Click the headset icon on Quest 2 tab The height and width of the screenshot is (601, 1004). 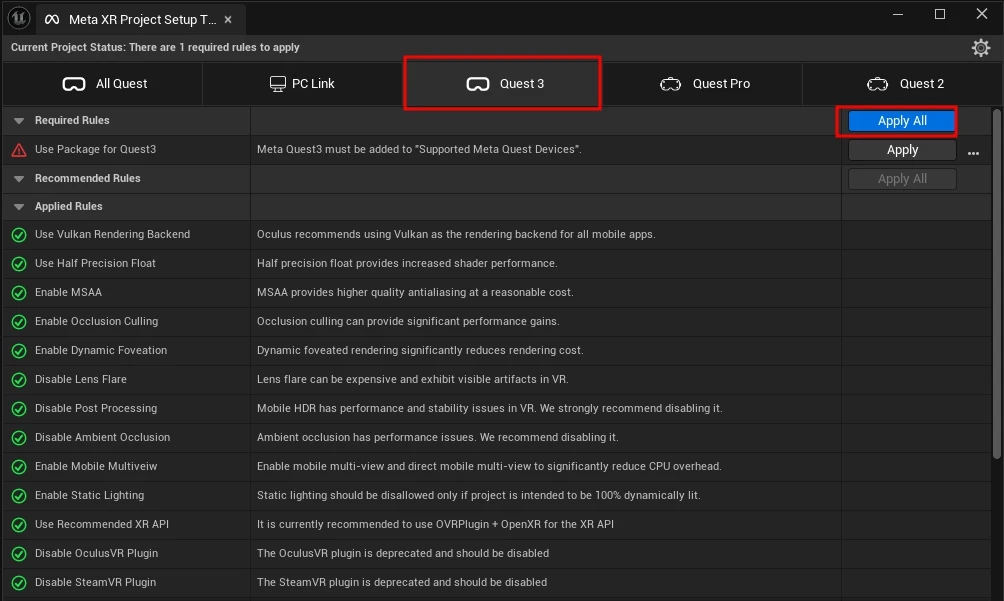(877, 84)
